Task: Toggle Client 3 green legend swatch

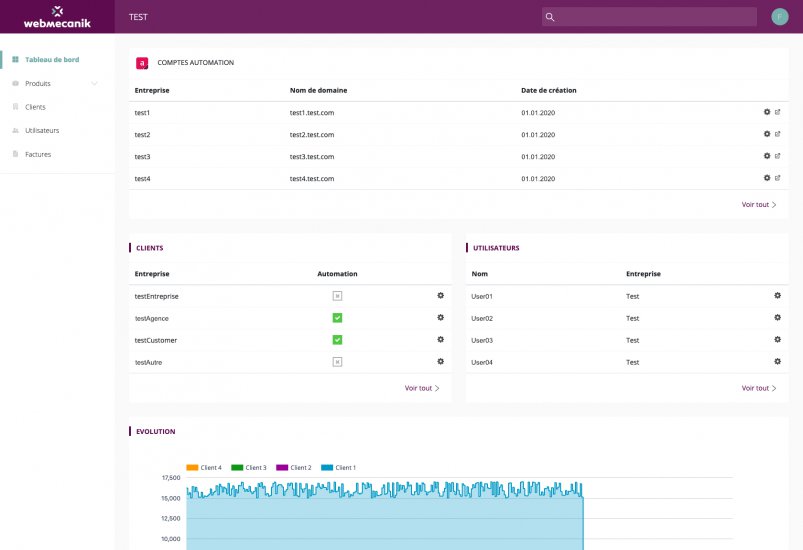Action: pos(237,468)
